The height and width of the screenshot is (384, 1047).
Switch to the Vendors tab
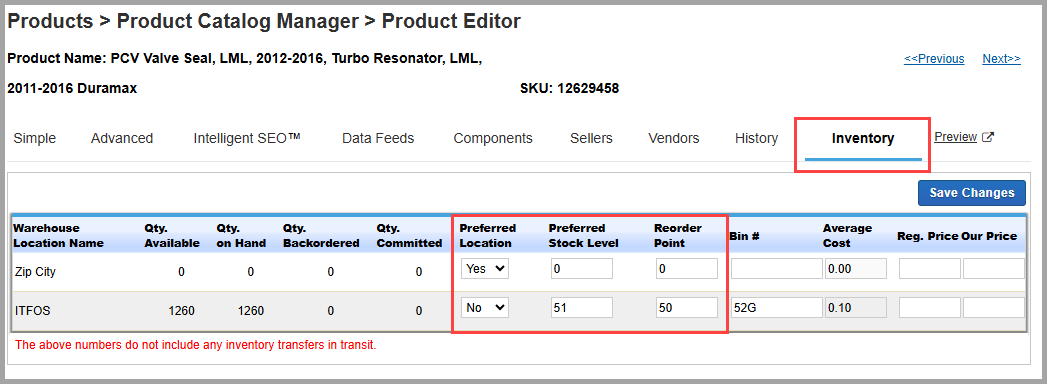pos(674,138)
